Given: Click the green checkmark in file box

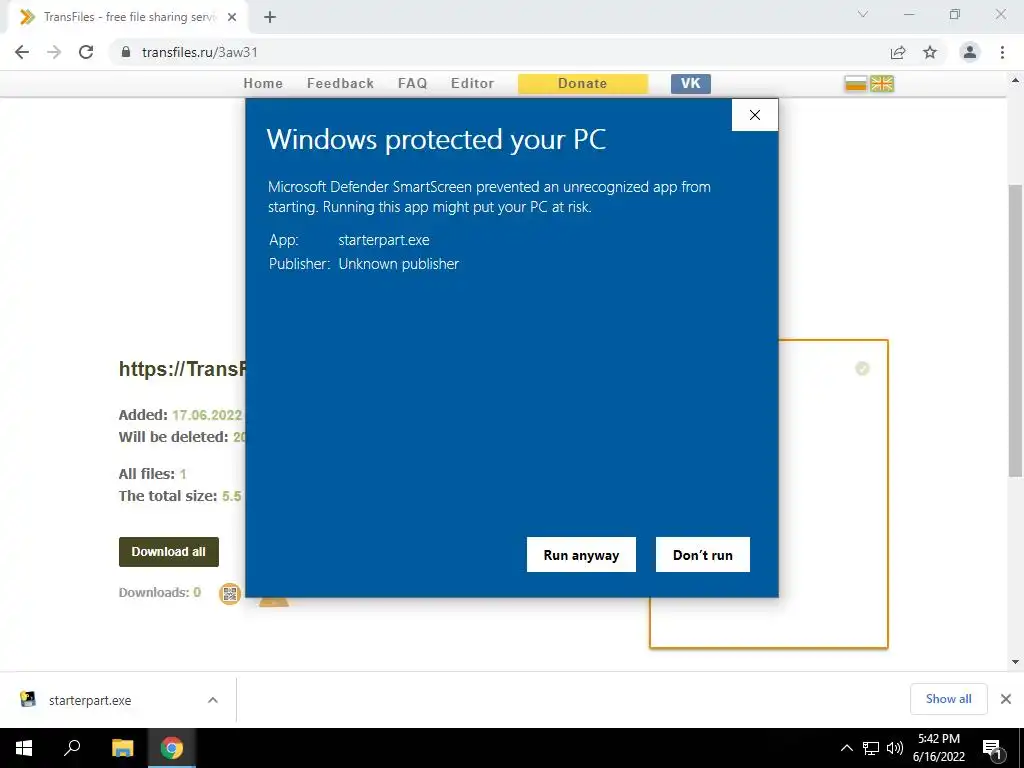Looking at the screenshot, I should click(x=862, y=369).
